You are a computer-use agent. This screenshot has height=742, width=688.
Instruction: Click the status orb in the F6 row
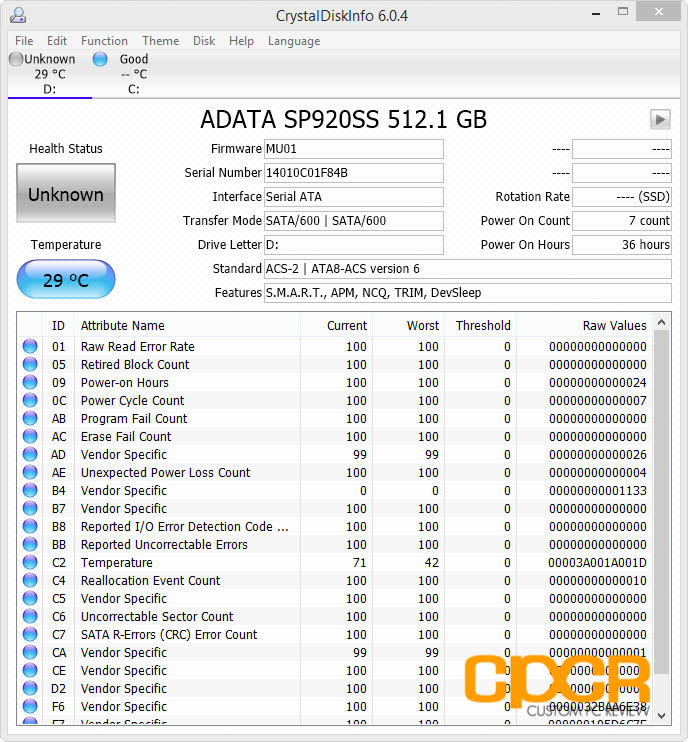[x=30, y=706]
